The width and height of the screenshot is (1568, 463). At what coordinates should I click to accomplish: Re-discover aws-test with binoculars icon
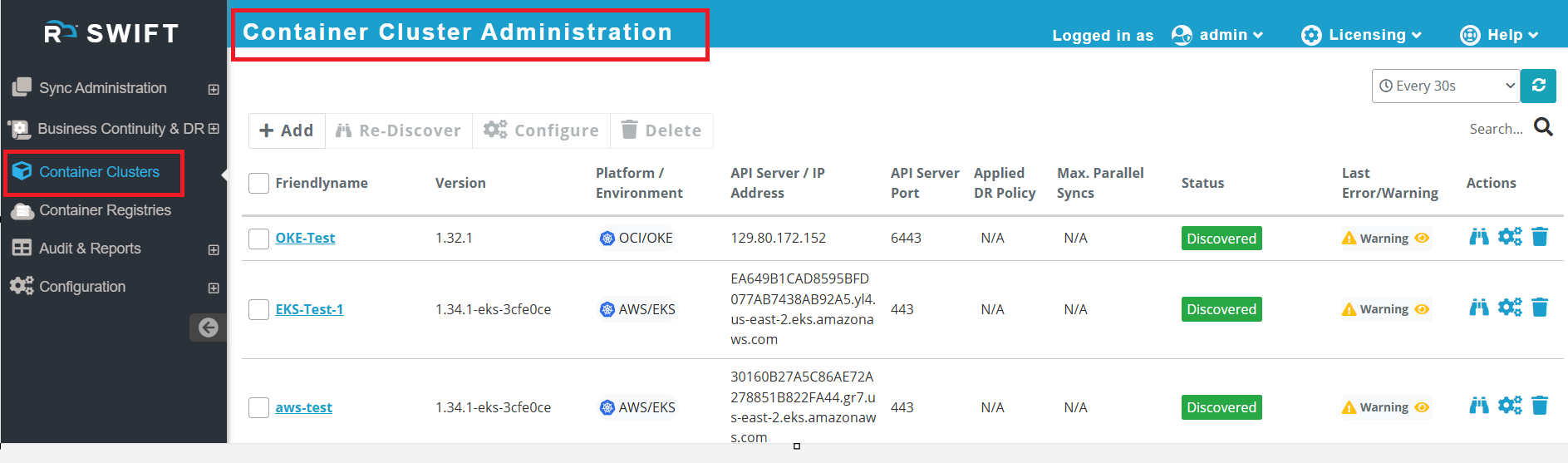click(x=1479, y=406)
